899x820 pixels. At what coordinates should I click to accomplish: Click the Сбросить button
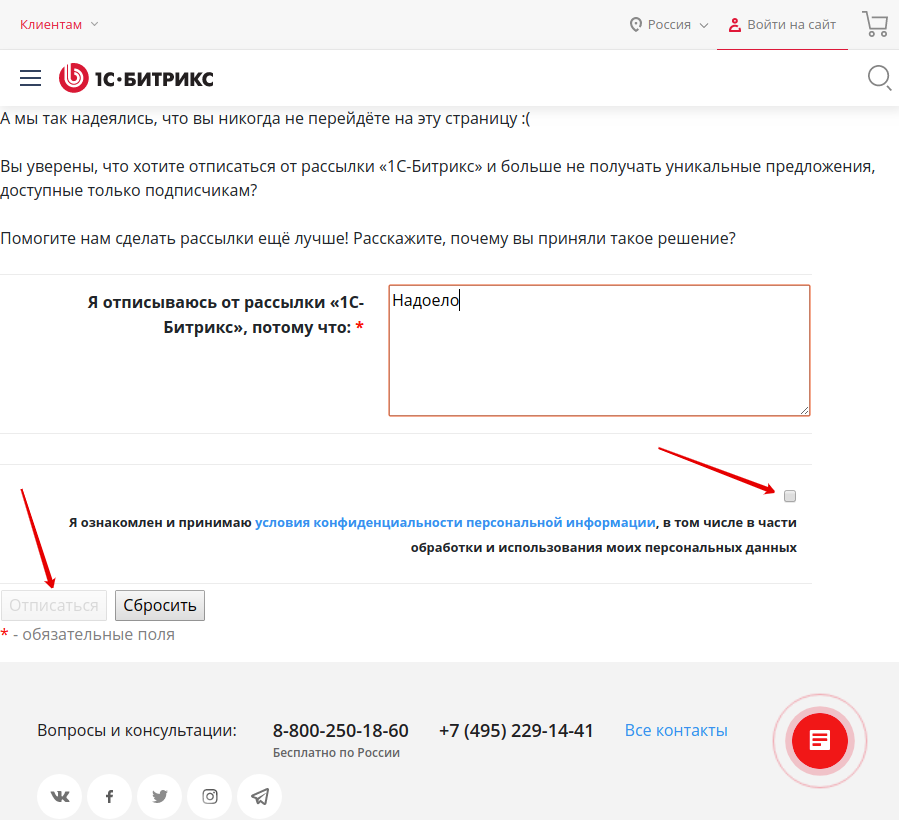tap(160, 606)
